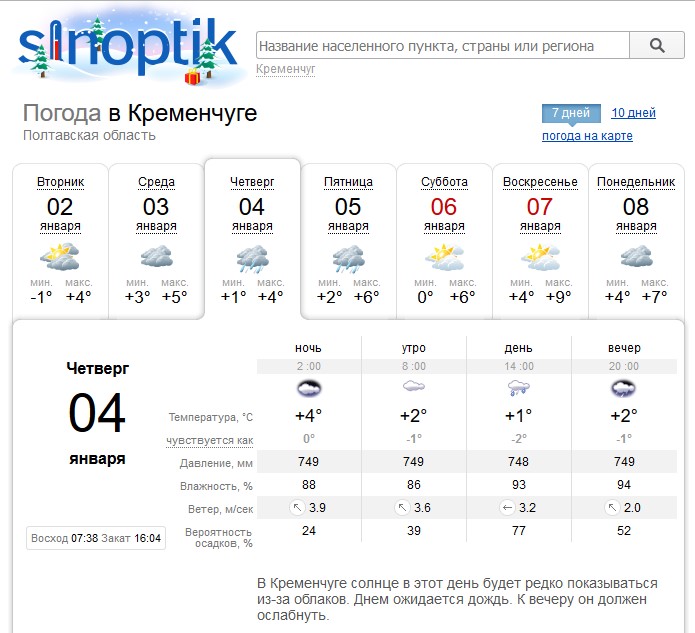The image size is (695, 633).
Task: Click the Кременчуг link under search
Action: (286, 69)
